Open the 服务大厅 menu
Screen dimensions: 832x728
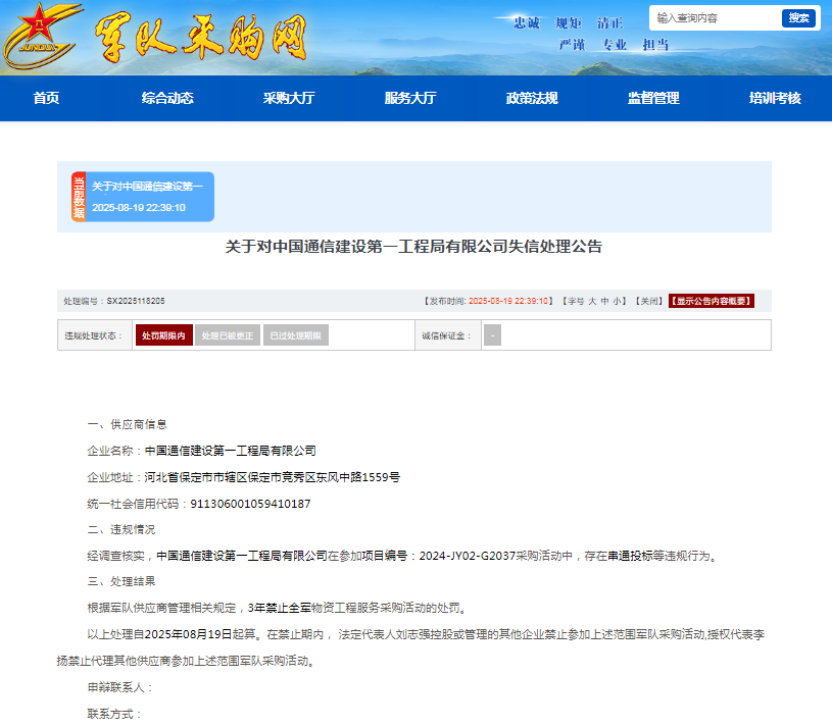pyautogui.click(x=411, y=98)
